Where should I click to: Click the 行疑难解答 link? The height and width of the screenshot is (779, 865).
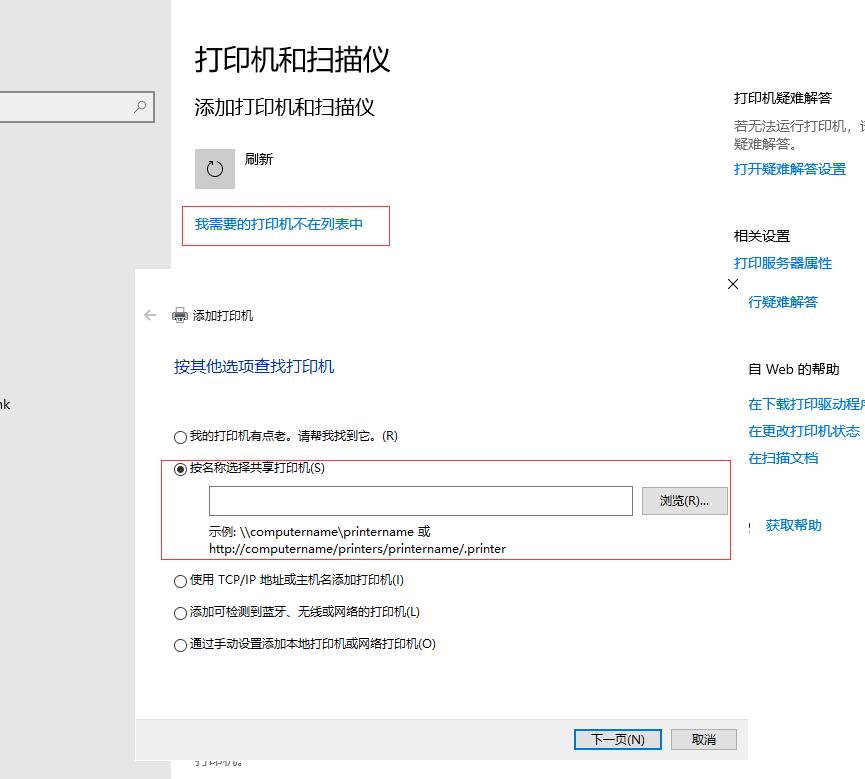point(782,302)
